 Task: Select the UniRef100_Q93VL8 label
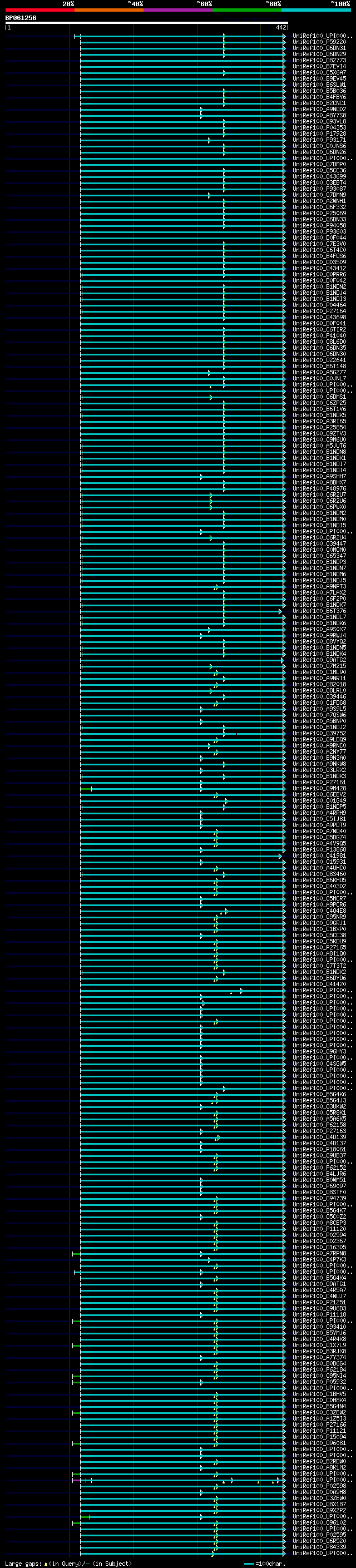click(x=319, y=121)
